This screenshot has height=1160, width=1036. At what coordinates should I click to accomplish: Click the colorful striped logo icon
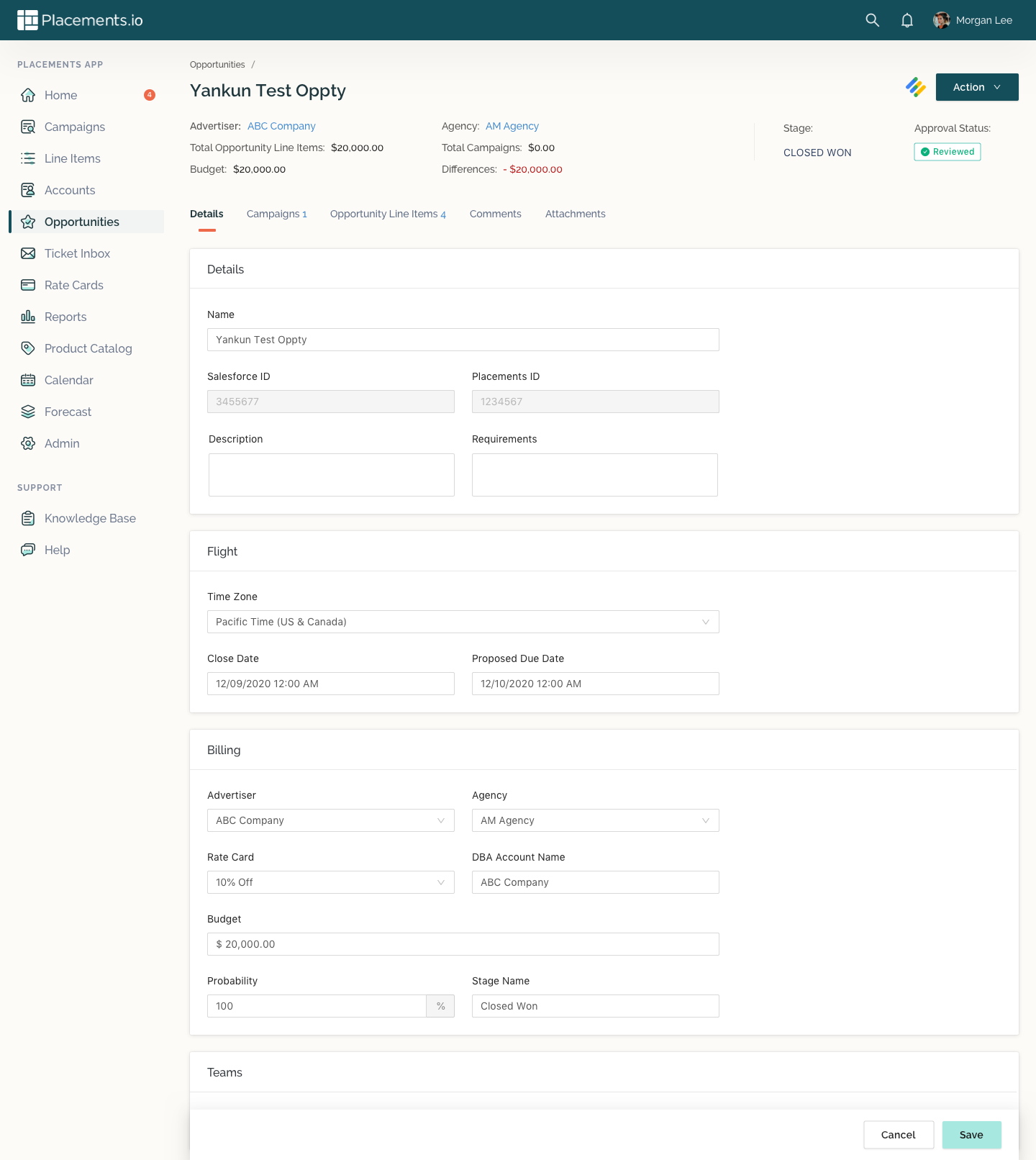pos(915,87)
